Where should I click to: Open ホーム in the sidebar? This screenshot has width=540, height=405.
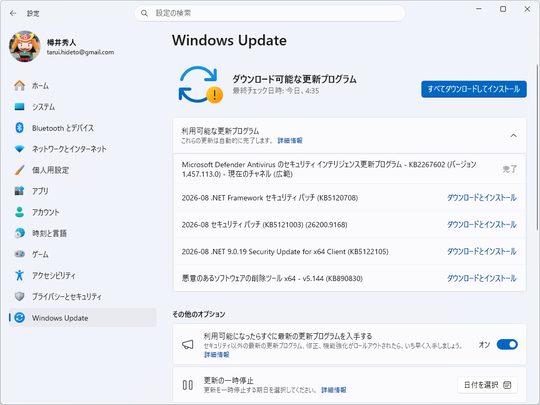click(x=83, y=85)
